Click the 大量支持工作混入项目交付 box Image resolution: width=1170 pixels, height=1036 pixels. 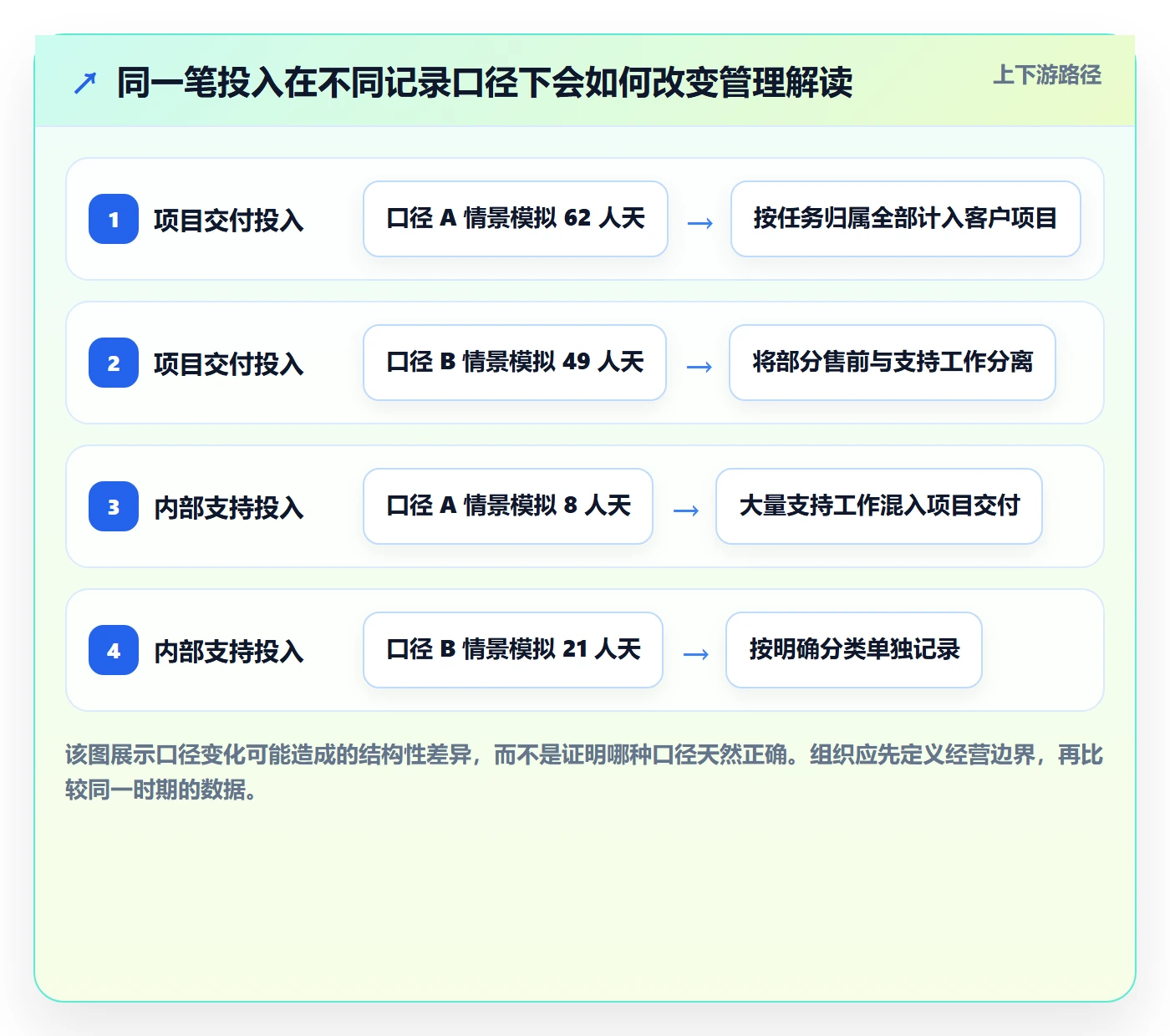pyautogui.click(x=879, y=506)
